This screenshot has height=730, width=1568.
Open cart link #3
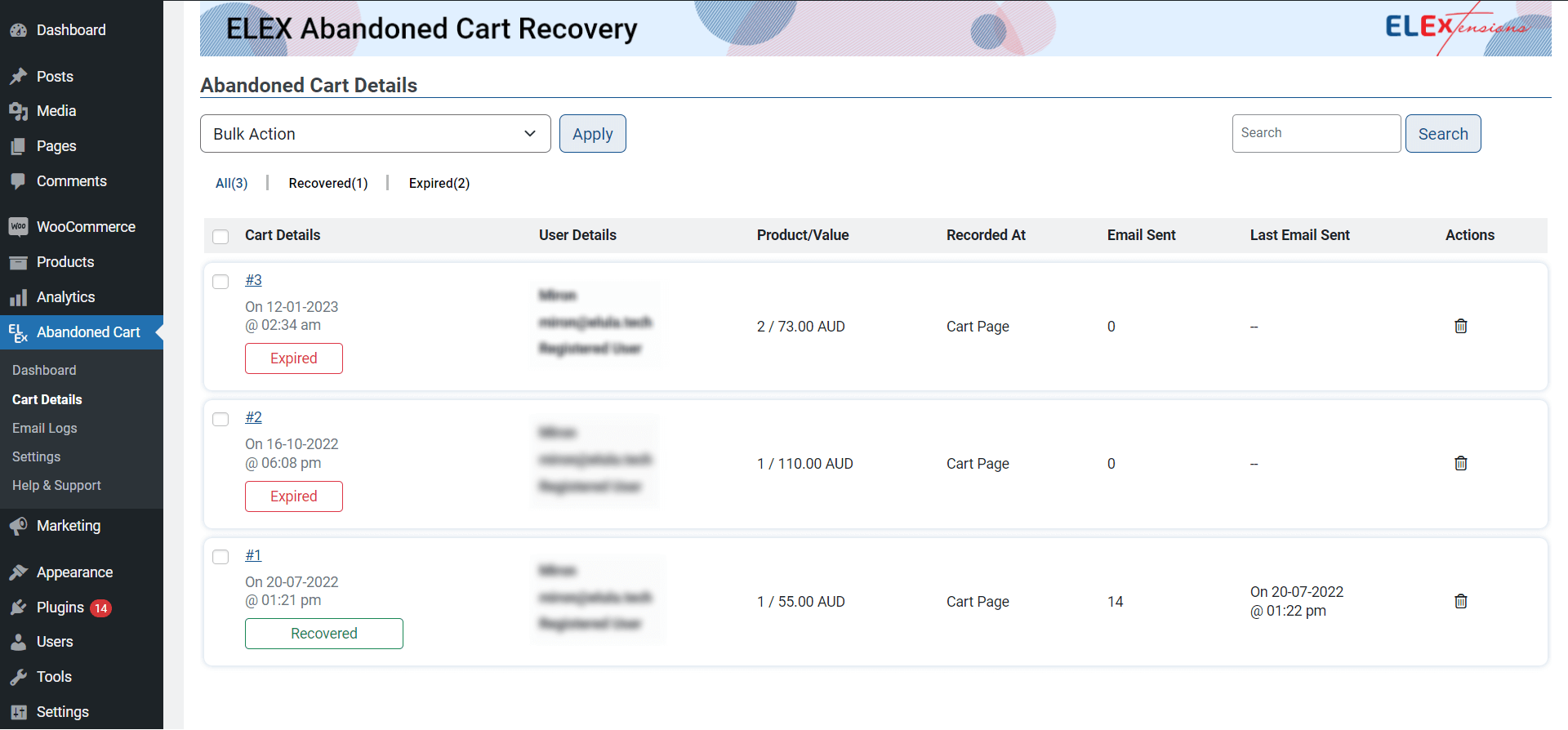[253, 280]
